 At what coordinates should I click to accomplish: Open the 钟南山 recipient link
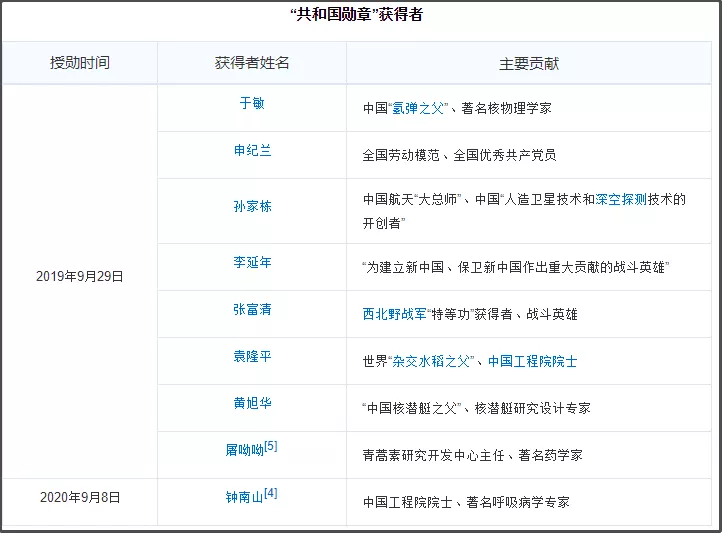(x=244, y=497)
